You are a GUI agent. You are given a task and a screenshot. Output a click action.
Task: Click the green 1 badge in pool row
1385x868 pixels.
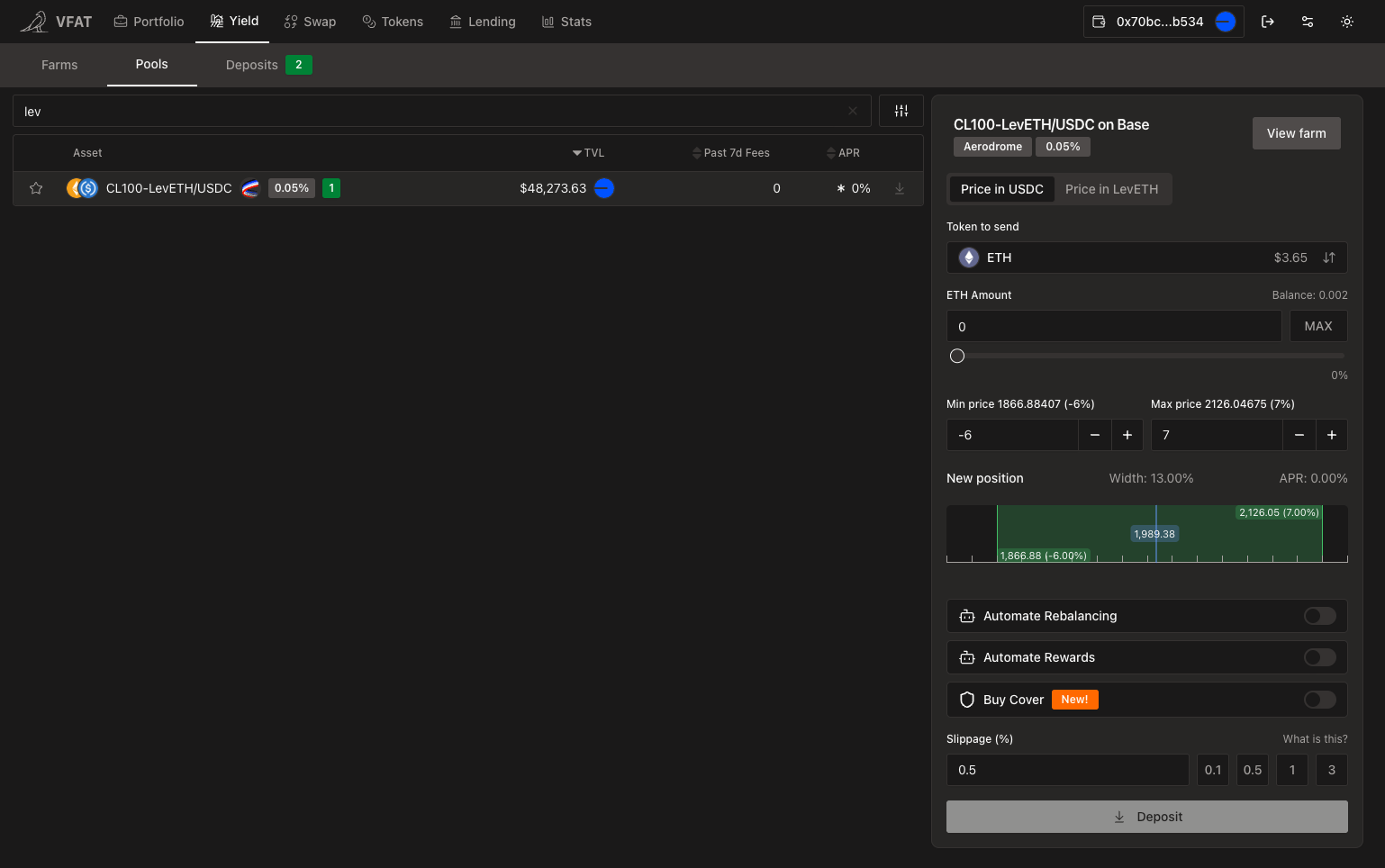(x=331, y=188)
